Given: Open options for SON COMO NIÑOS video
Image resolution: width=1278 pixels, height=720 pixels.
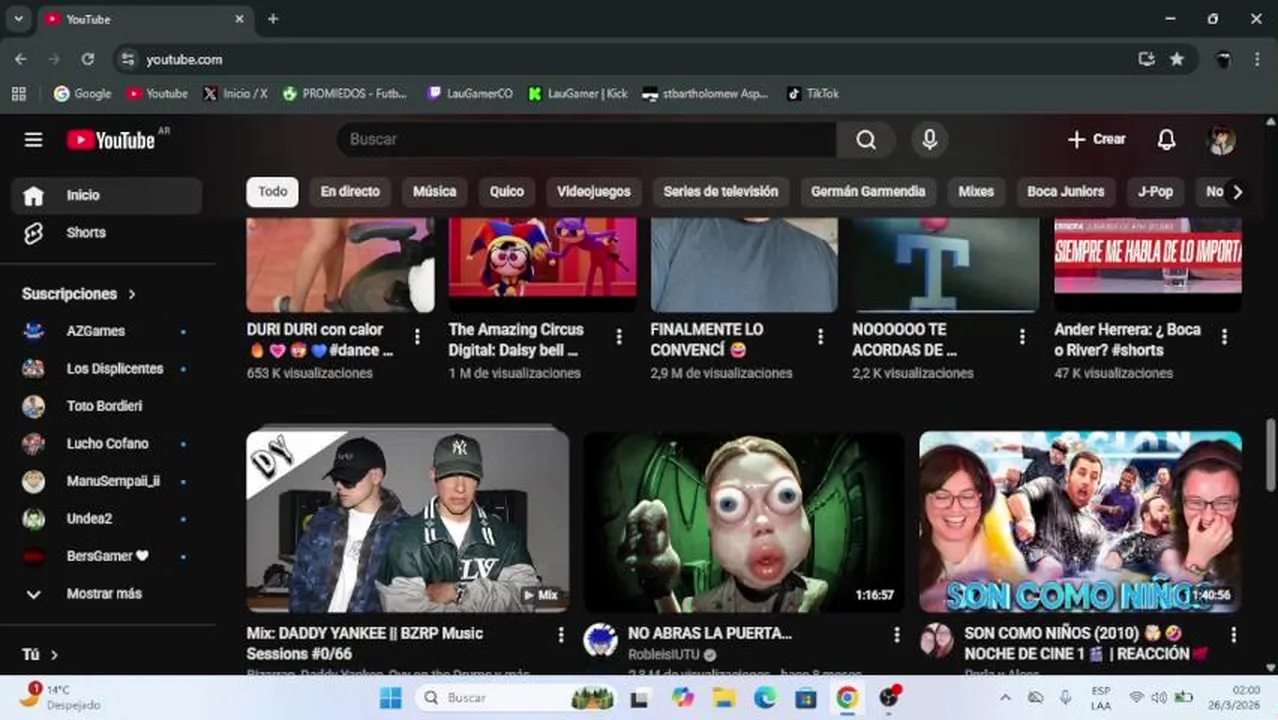Looking at the screenshot, I should [1233, 635].
